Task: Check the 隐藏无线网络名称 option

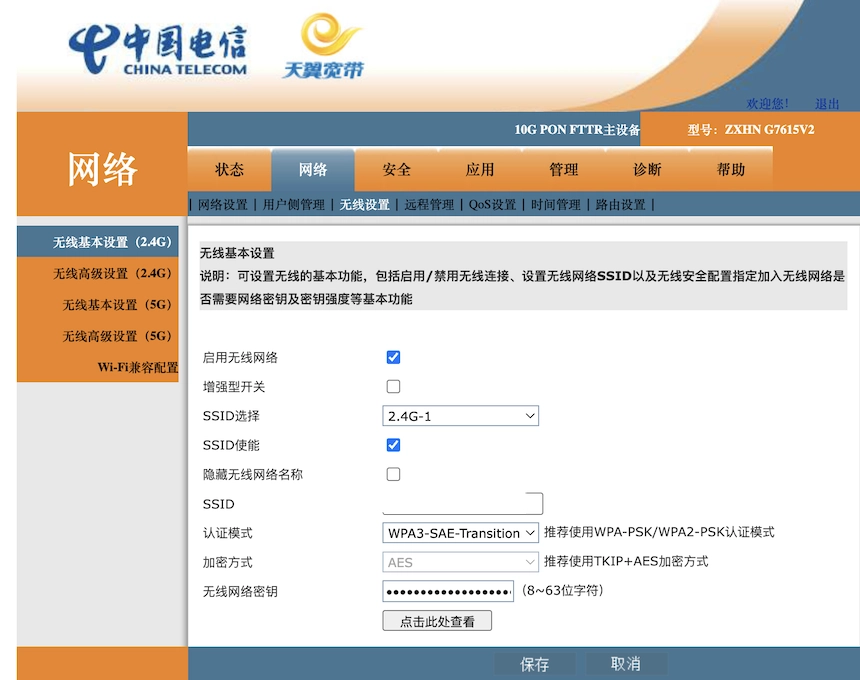Action: (393, 474)
